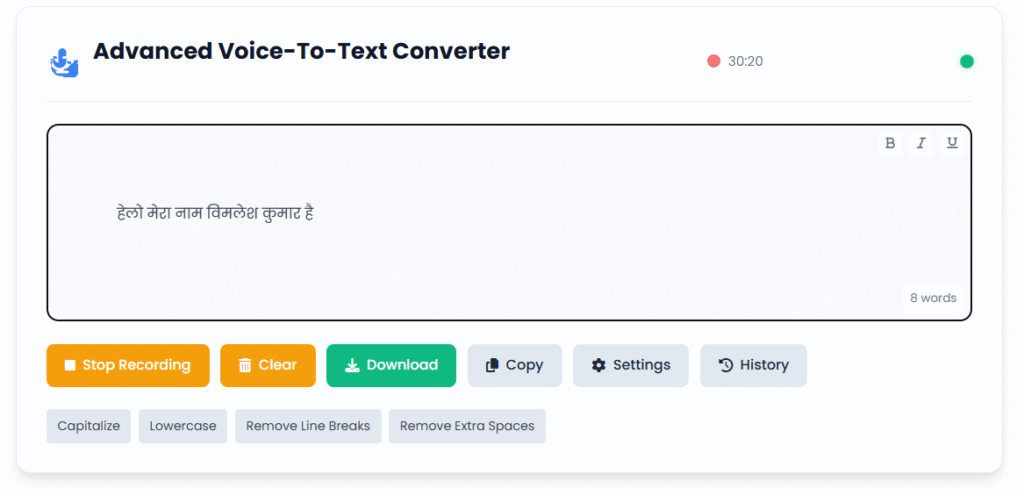This screenshot has height=496, width=1024.
Task: Click the microphone app logo icon
Action: coord(64,62)
